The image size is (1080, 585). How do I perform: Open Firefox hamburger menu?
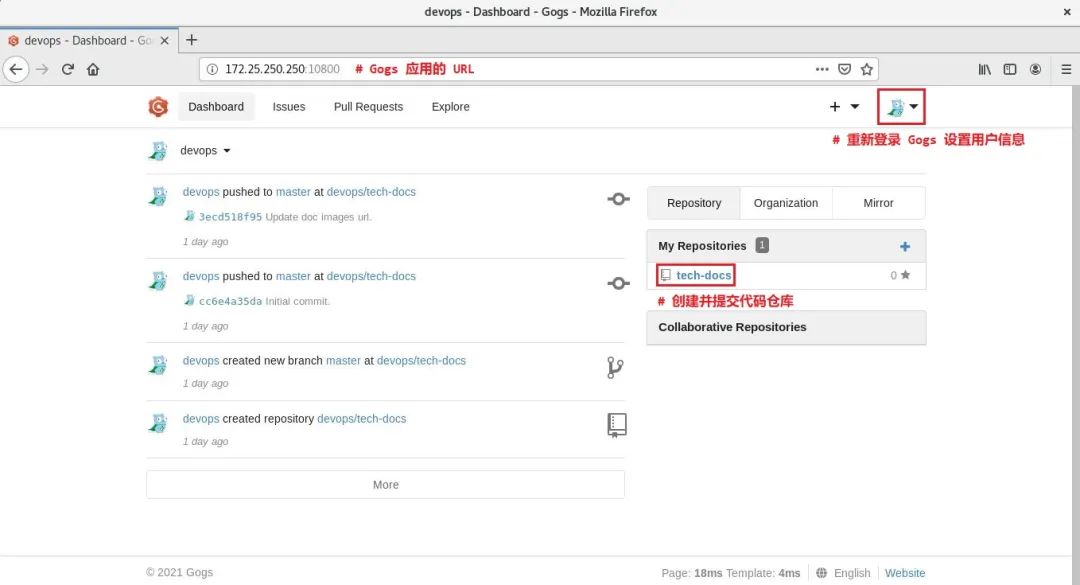tap(1066, 69)
